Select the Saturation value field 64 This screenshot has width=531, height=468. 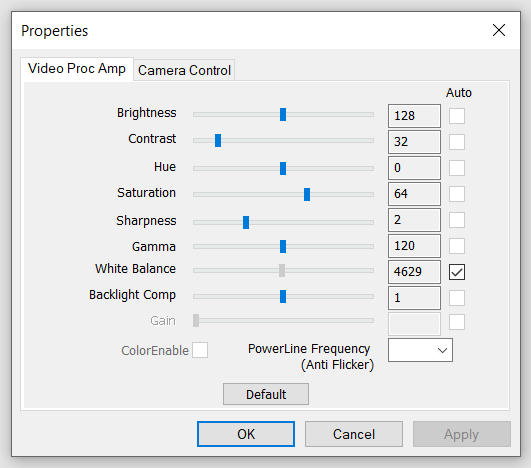click(x=414, y=194)
